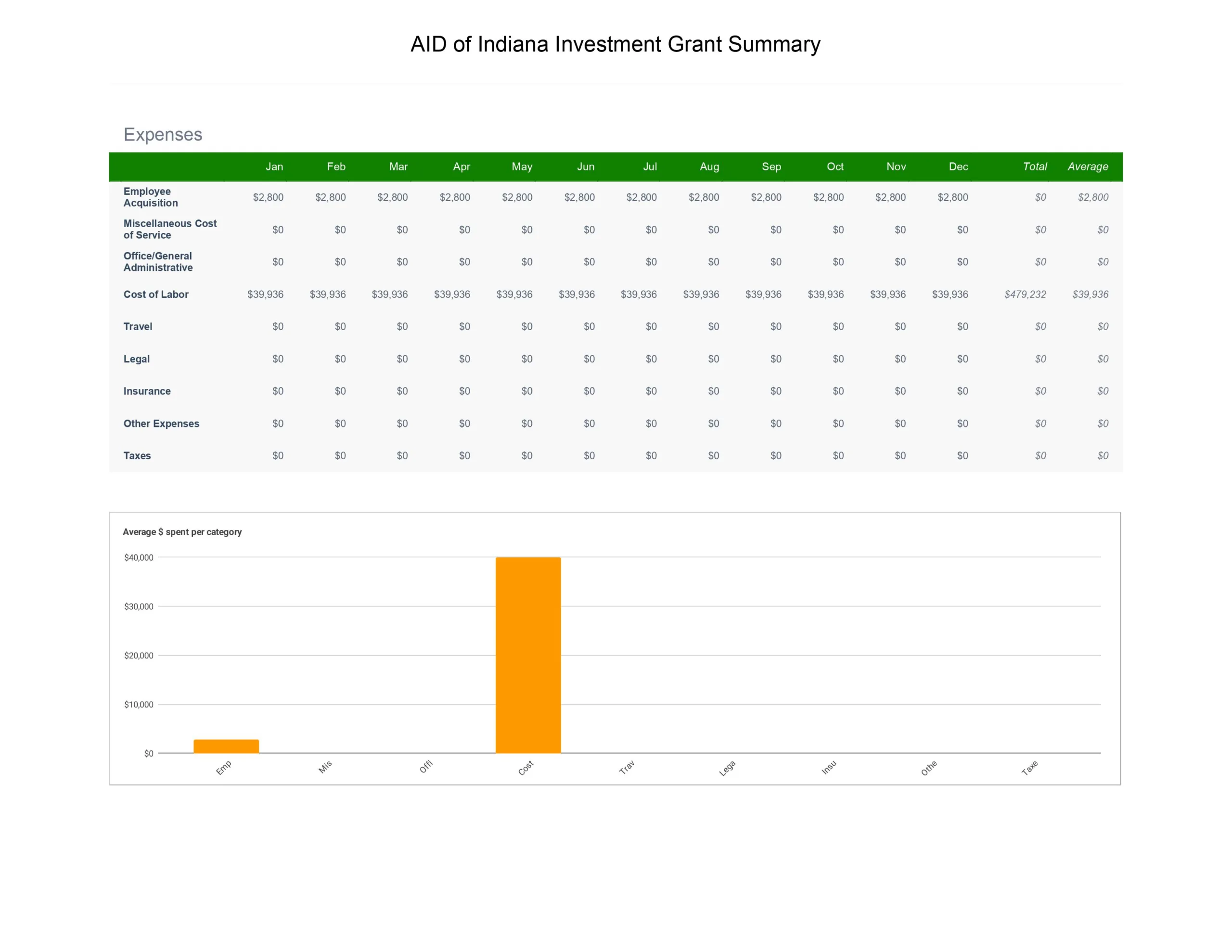Screen dimensions: 1232x952
Task: Select the 'Taxe' x-axis label
Action: [1029, 768]
